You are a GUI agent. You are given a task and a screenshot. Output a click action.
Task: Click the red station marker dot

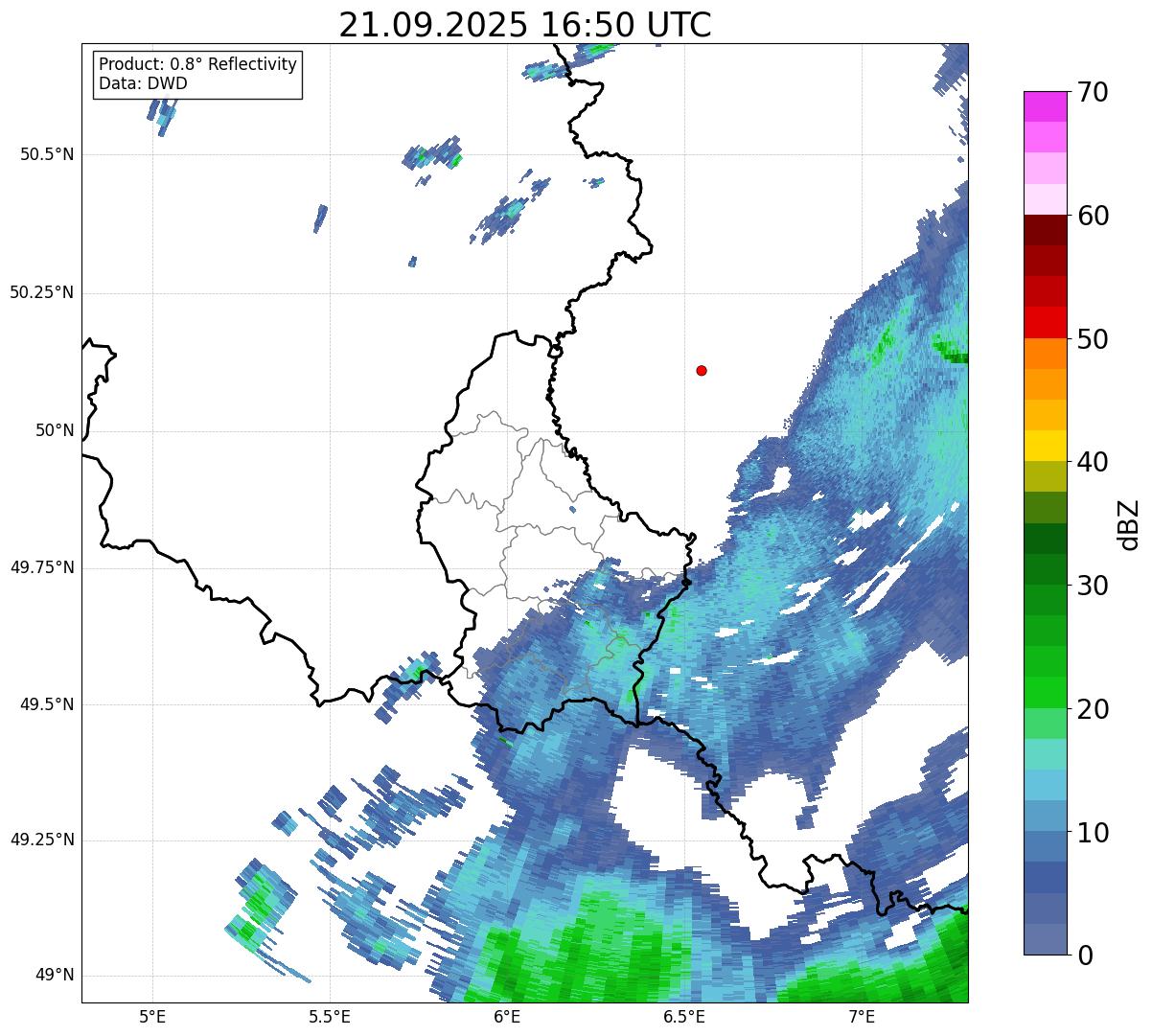coord(702,370)
